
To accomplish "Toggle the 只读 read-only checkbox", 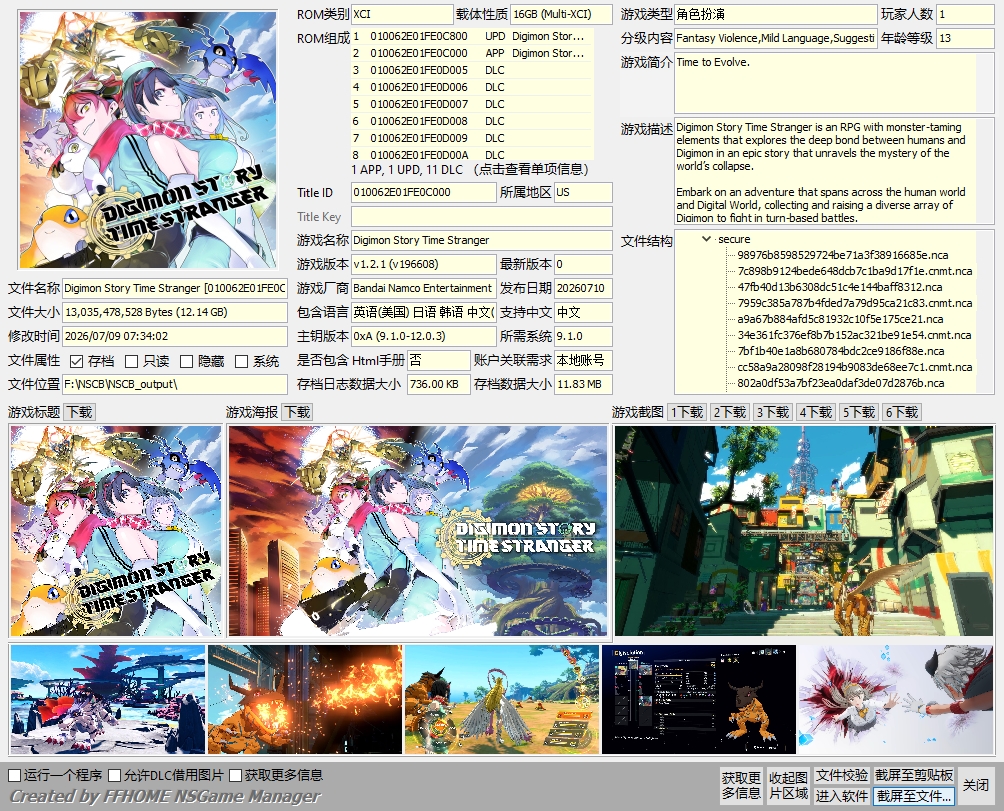I will coord(131,362).
